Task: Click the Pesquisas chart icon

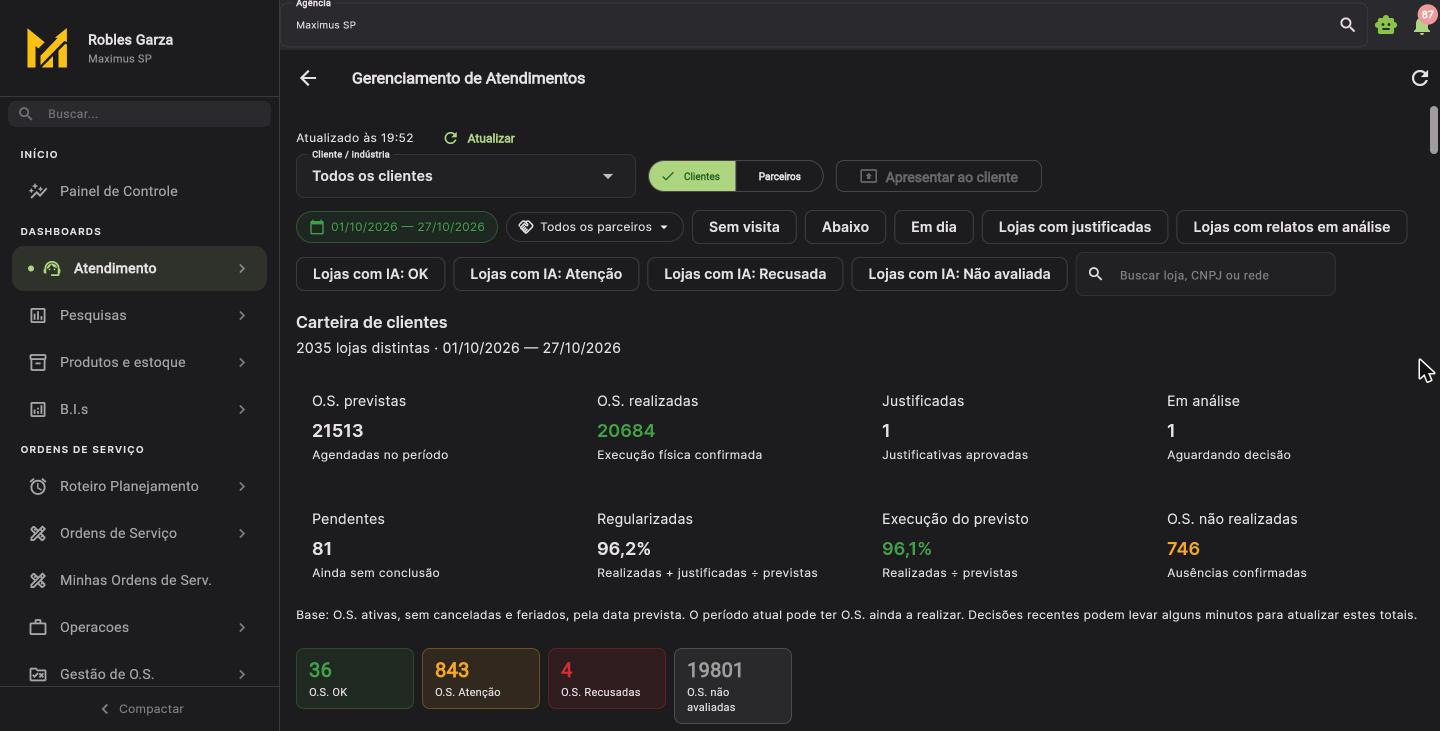Action: pyautogui.click(x=38, y=315)
